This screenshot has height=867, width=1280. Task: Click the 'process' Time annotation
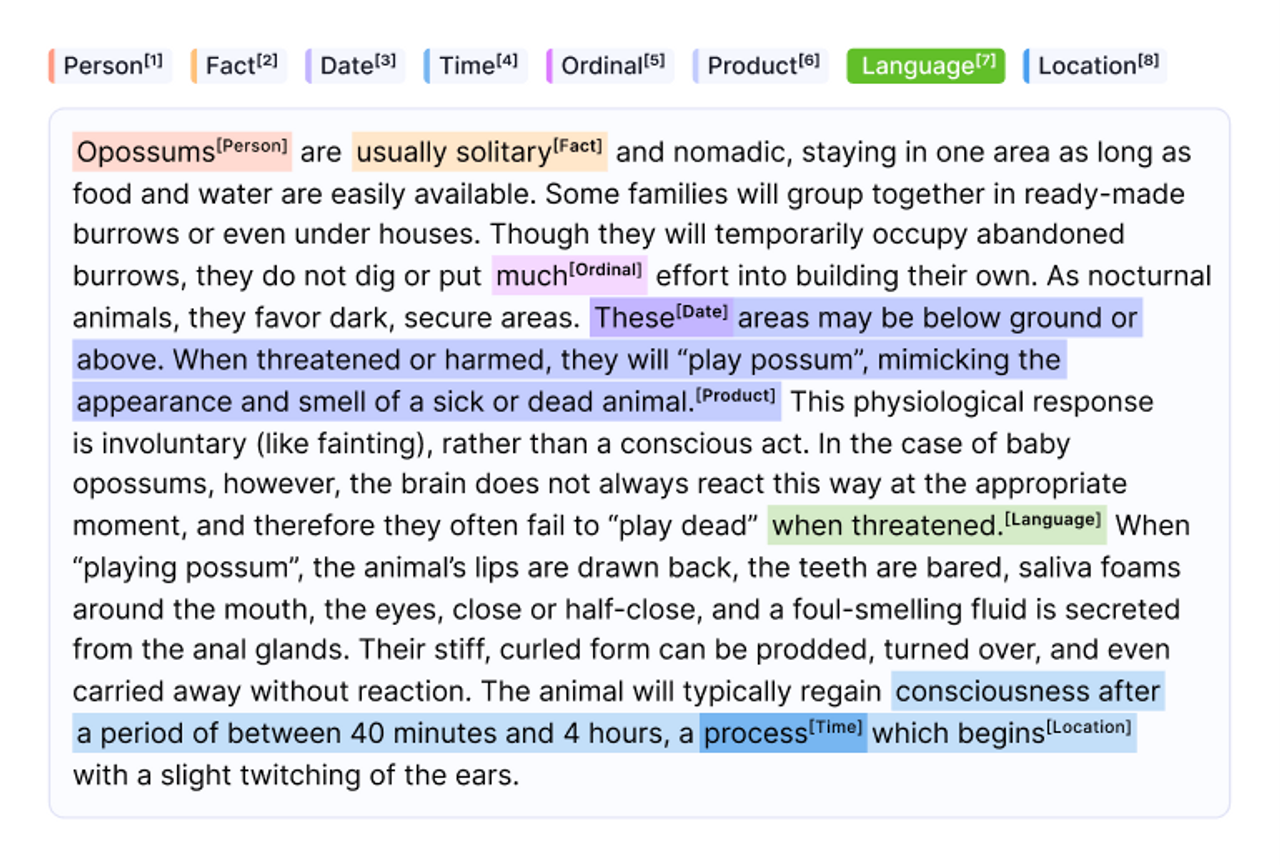click(755, 734)
